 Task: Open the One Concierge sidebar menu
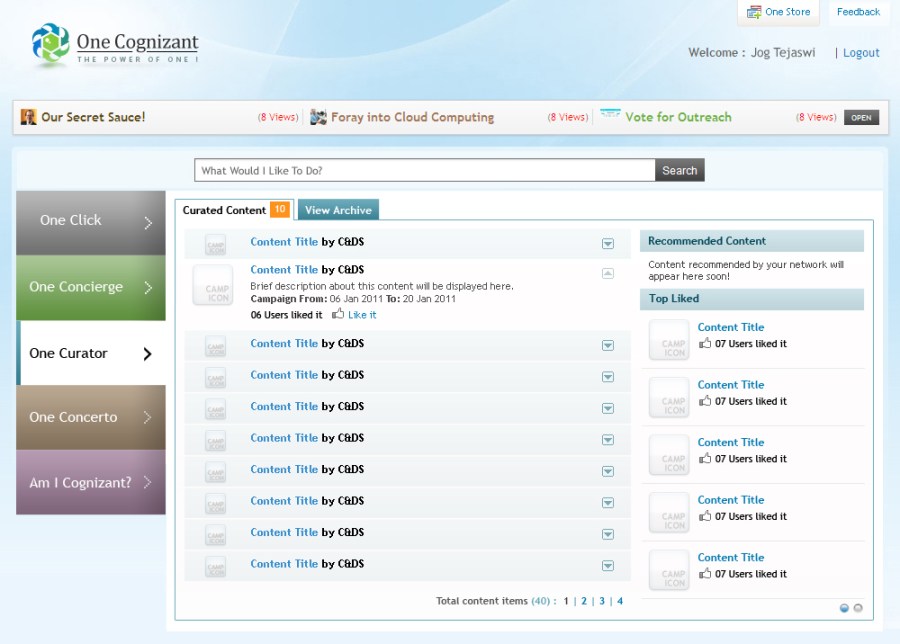pos(91,287)
